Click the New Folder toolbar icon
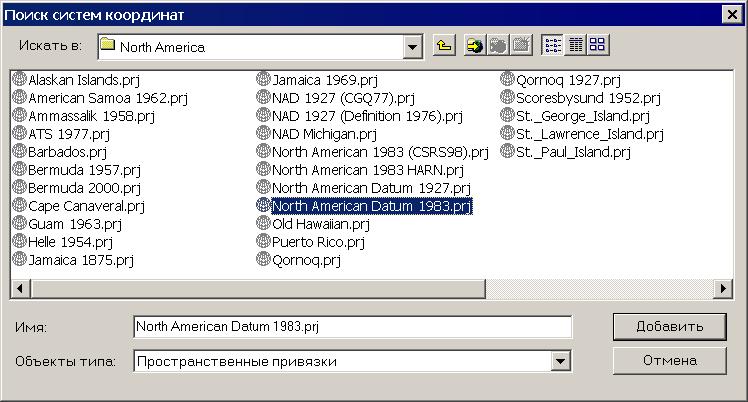 [x=521, y=46]
